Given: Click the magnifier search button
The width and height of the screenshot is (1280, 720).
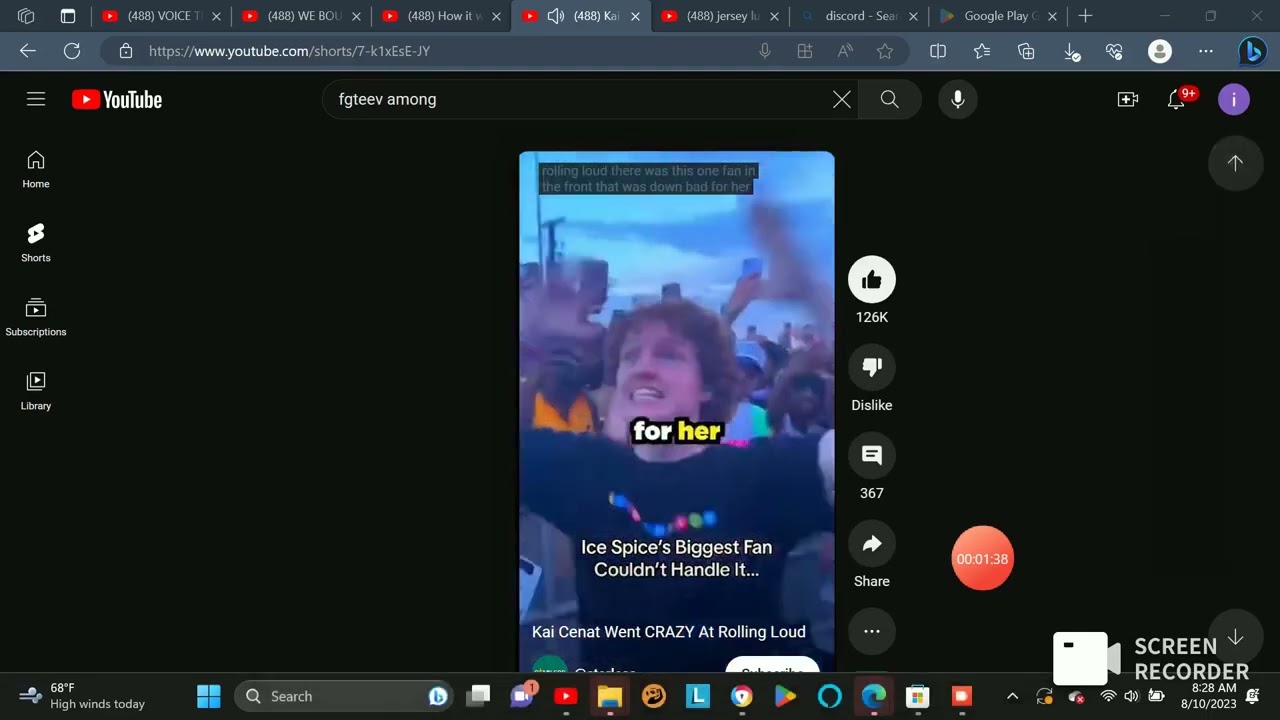Looking at the screenshot, I should 889,99.
